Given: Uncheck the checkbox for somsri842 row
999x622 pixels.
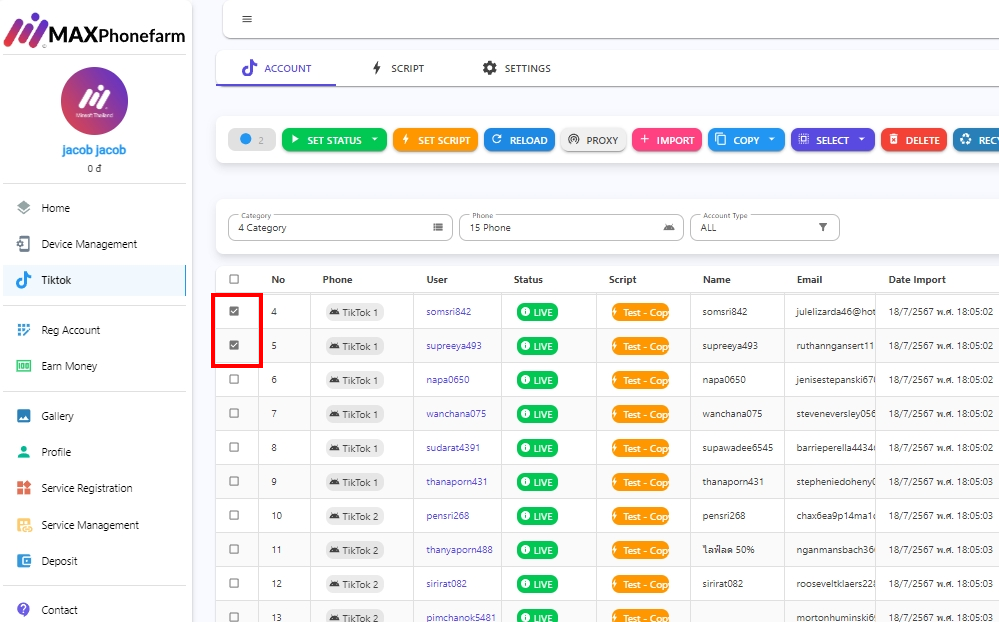Looking at the screenshot, I should (234, 311).
